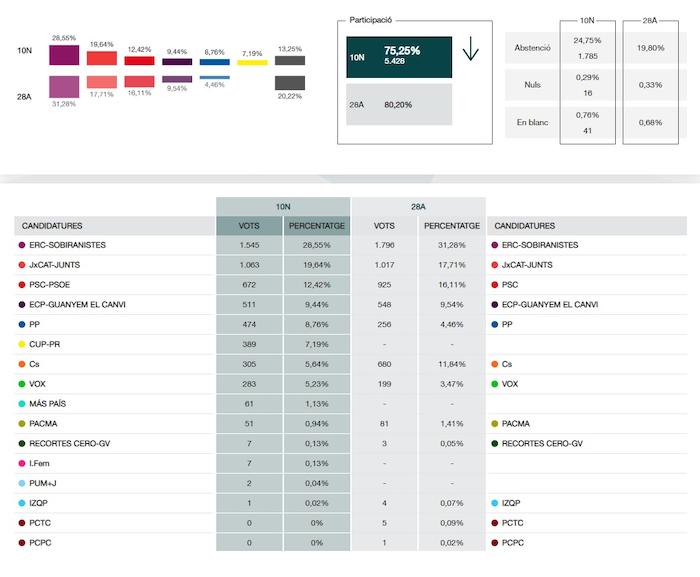This screenshot has height=577, width=700.
Task: Click the 11,84% percentage cell for Cs
Action: (452, 364)
